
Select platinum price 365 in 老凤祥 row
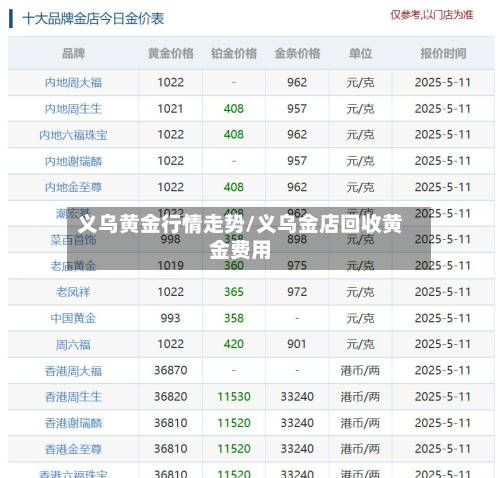[234, 292]
